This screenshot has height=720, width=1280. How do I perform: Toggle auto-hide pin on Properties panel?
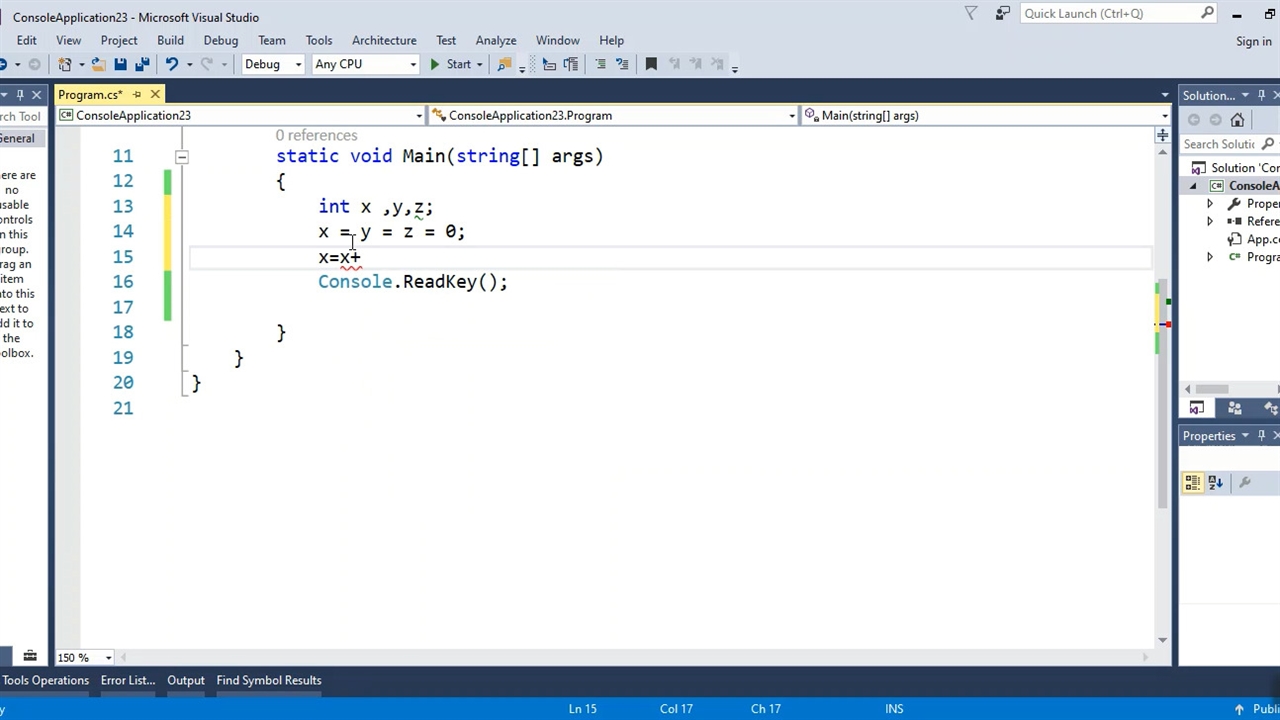(x=1261, y=435)
